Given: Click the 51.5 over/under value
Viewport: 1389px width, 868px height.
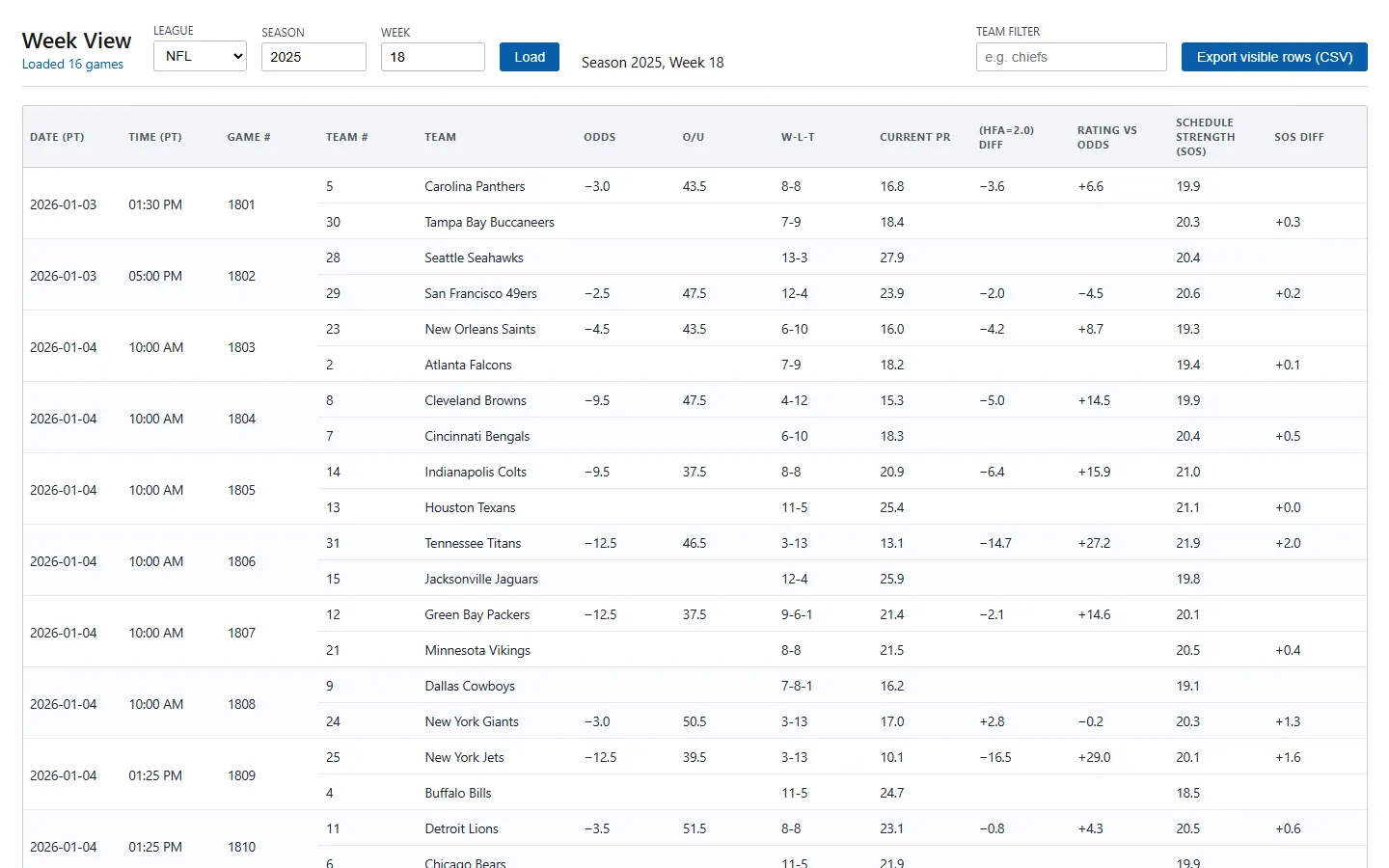Looking at the screenshot, I should point(694,828).
